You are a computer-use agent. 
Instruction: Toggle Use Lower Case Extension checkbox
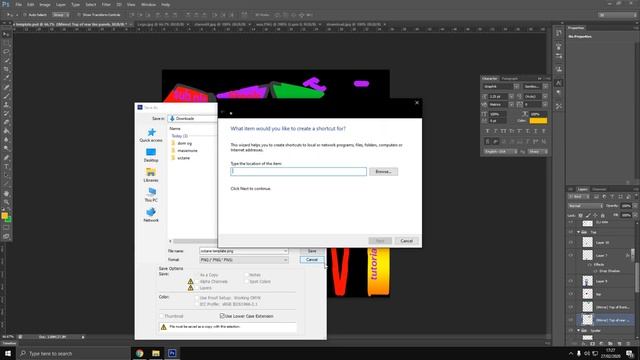(222, 316)
